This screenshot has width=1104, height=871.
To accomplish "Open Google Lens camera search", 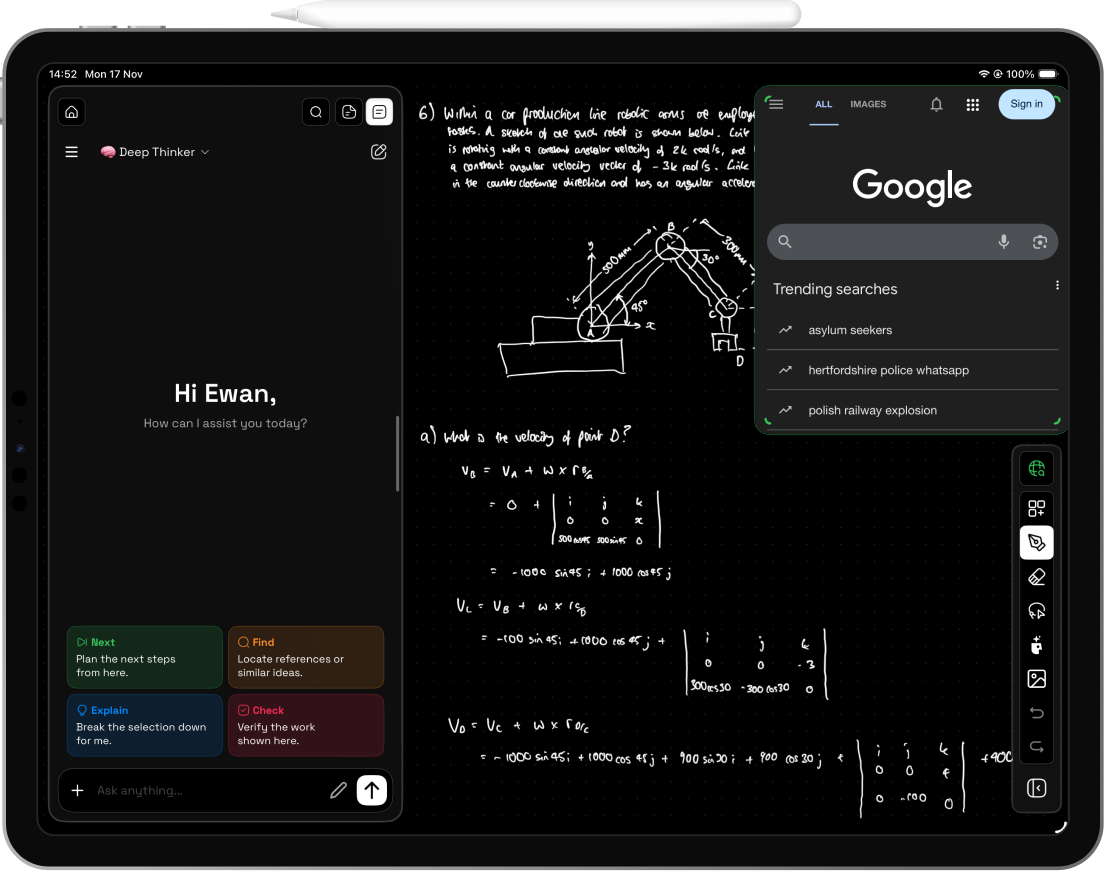I will [1040, 242].
